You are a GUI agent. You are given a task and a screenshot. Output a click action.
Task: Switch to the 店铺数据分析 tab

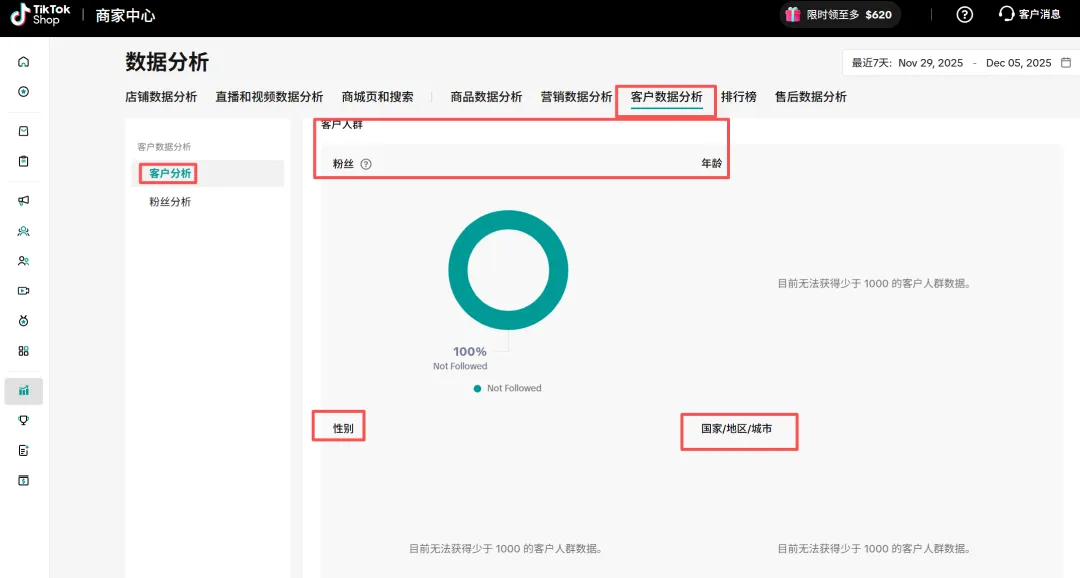(161, 97)
